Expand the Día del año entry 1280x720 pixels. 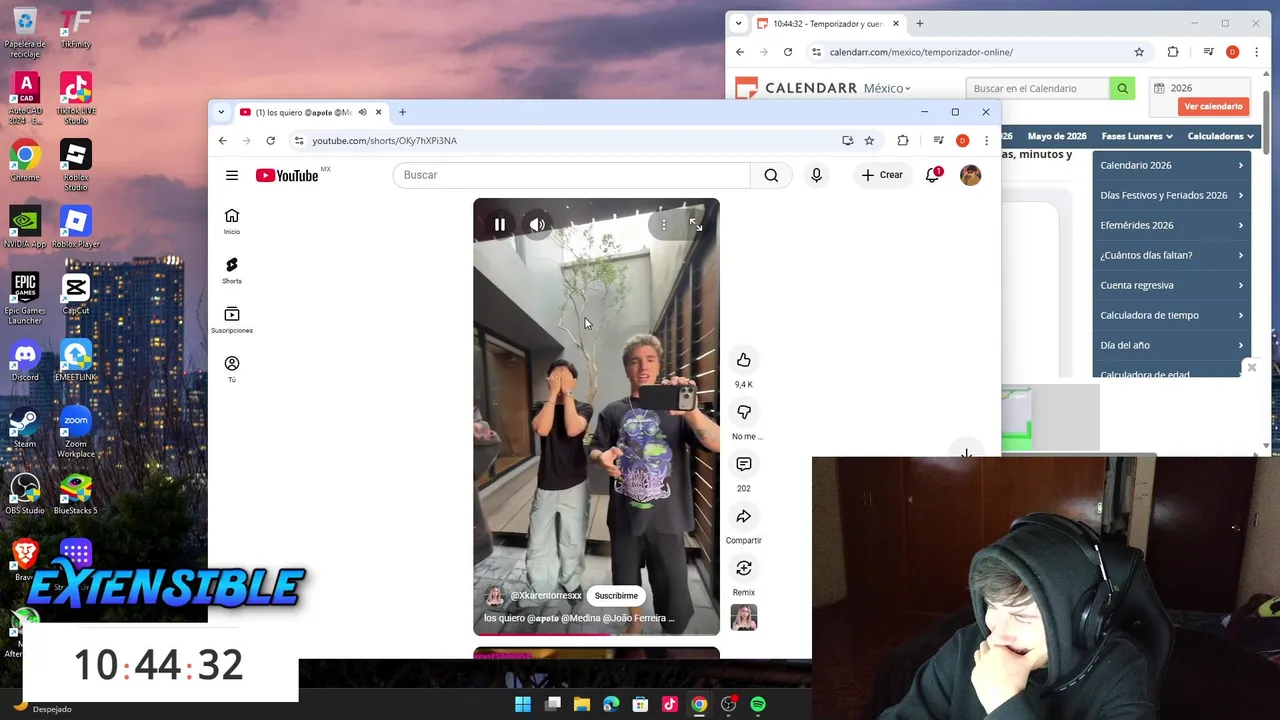(1171, 345)
